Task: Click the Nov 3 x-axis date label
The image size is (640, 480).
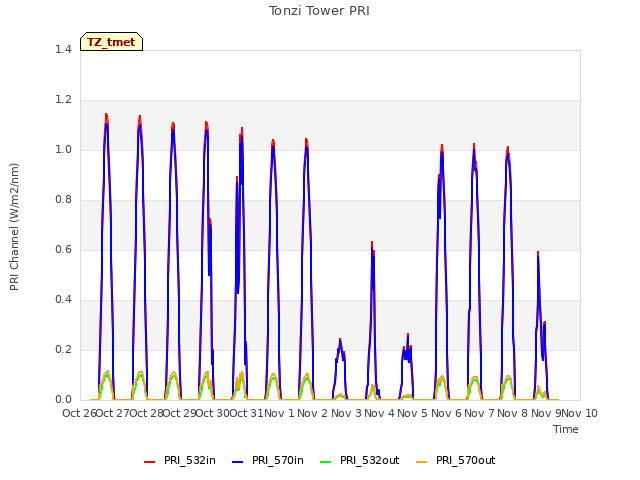Action: 346,413
